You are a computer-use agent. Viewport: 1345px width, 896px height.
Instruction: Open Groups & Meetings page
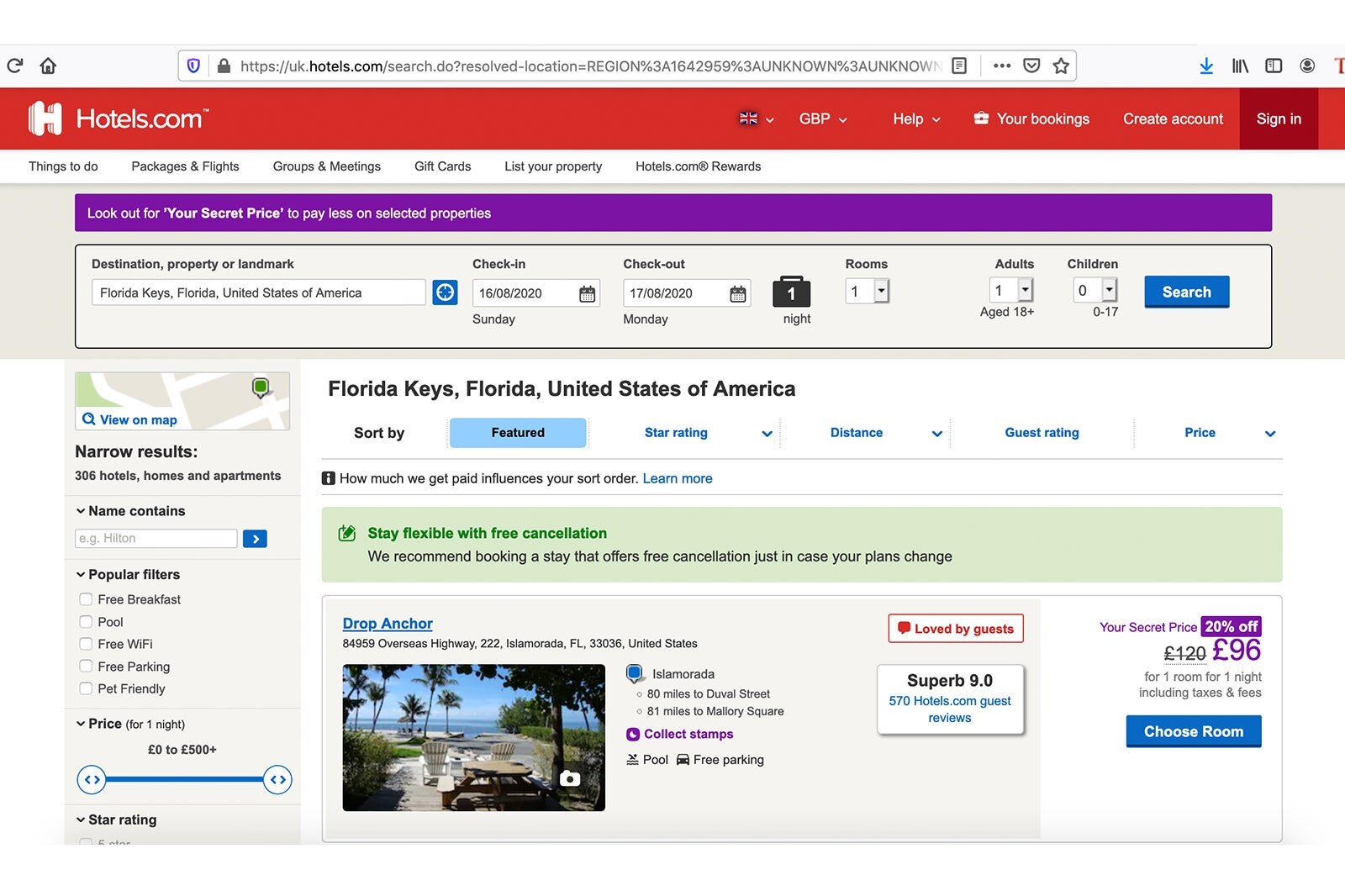(x=327, y=166)
